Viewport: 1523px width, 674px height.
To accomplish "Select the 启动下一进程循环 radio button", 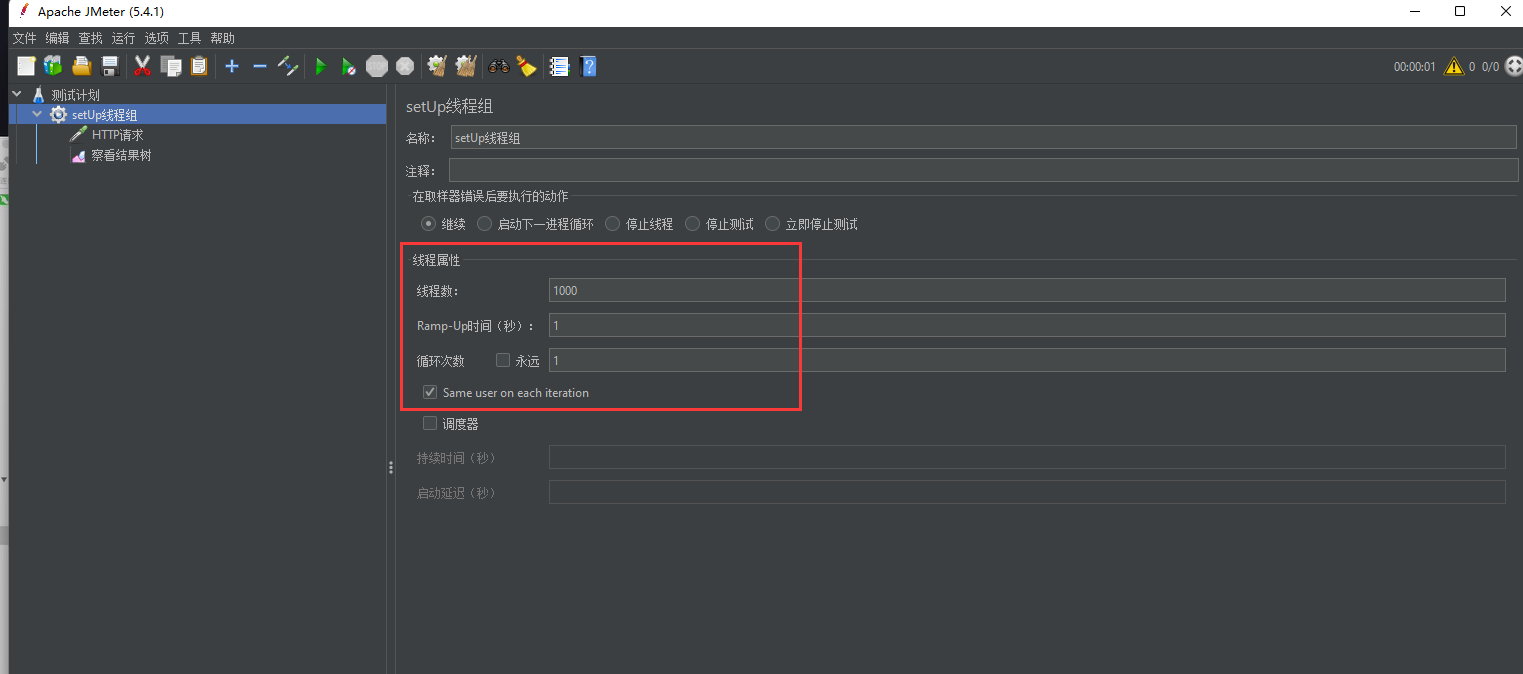I will [x=485, y=224].
